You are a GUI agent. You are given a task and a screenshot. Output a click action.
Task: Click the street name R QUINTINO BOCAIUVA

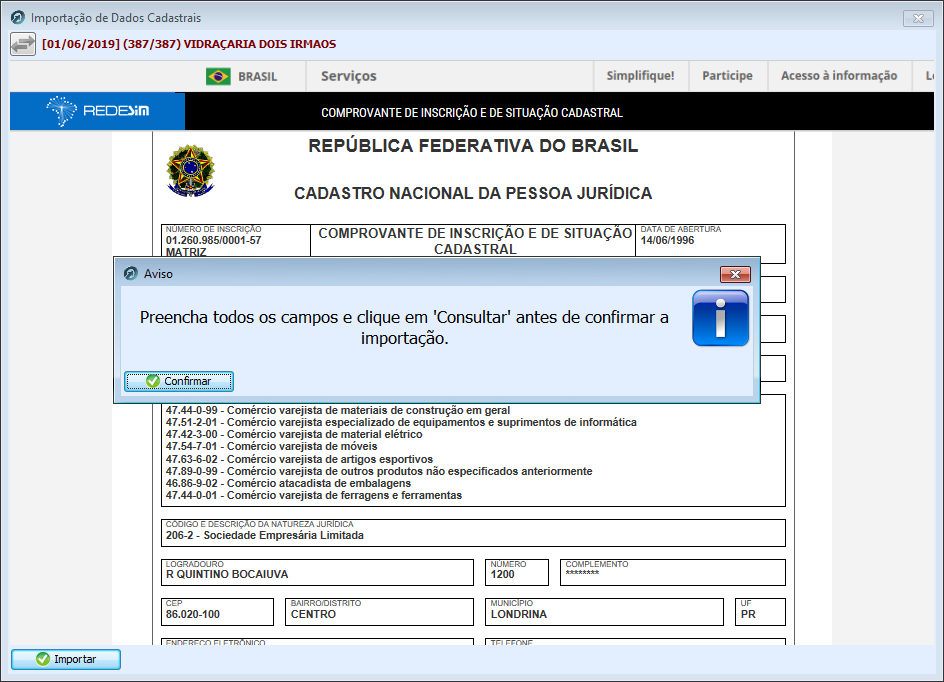tap(227, 574)
